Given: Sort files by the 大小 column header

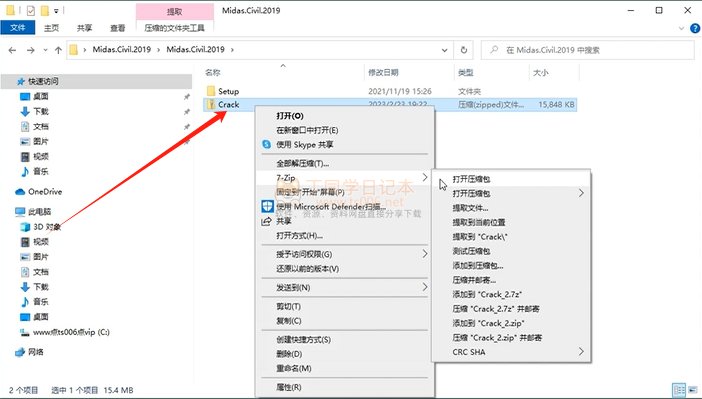Looking at the screenshot, I should click(541, 73).
